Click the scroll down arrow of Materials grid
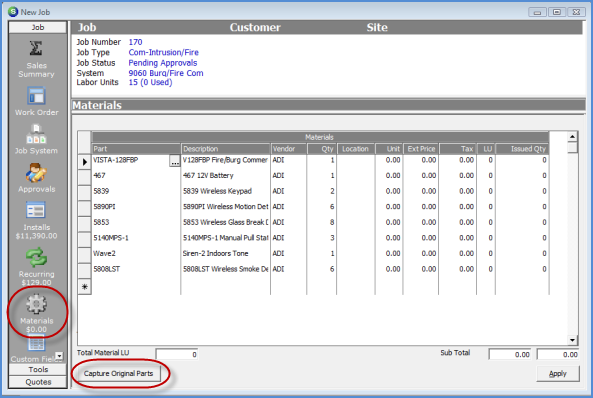593x398 pixels. point(572,340)
